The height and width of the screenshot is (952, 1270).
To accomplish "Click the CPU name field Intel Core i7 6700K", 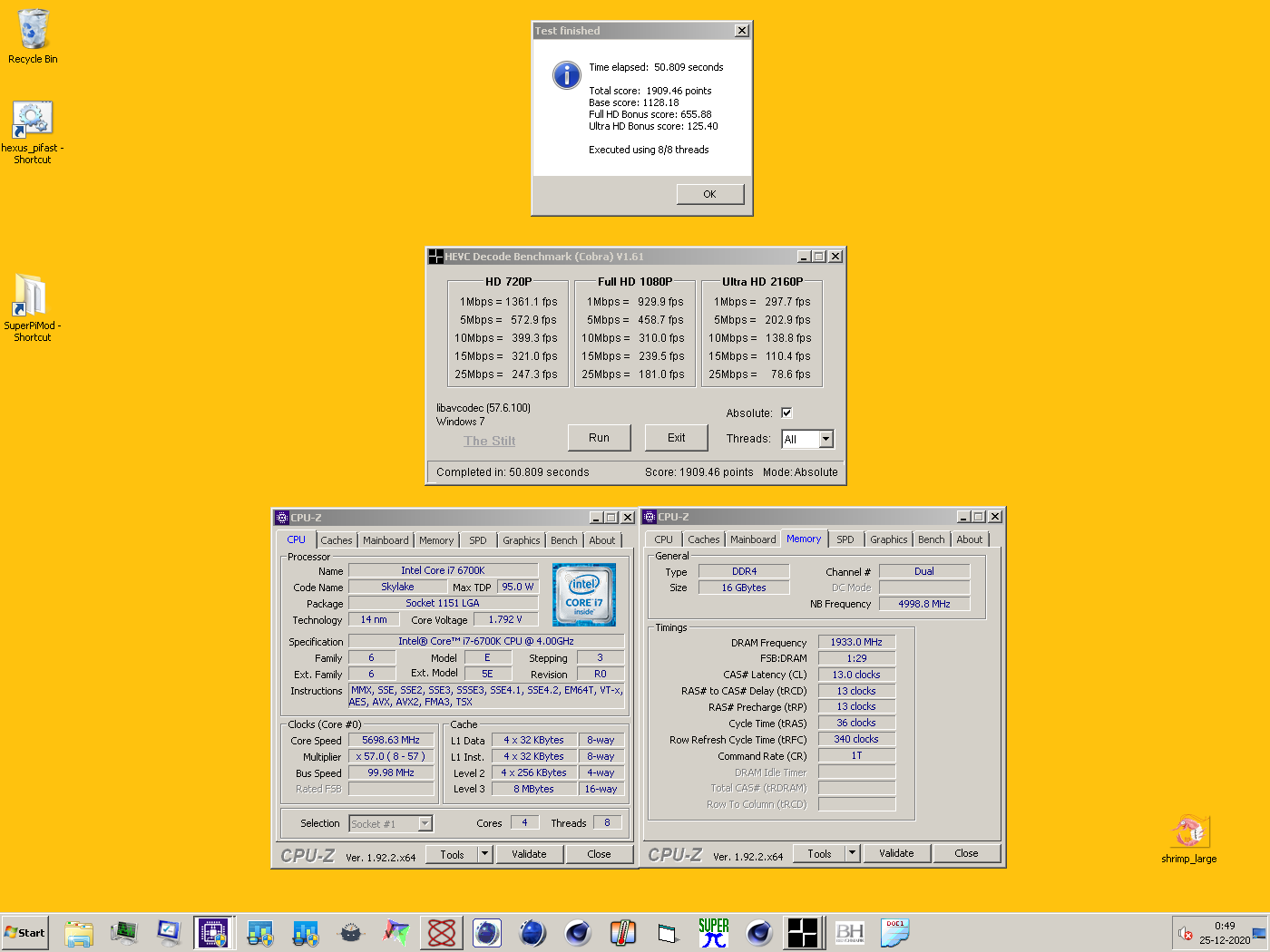I will click(444, 570).
